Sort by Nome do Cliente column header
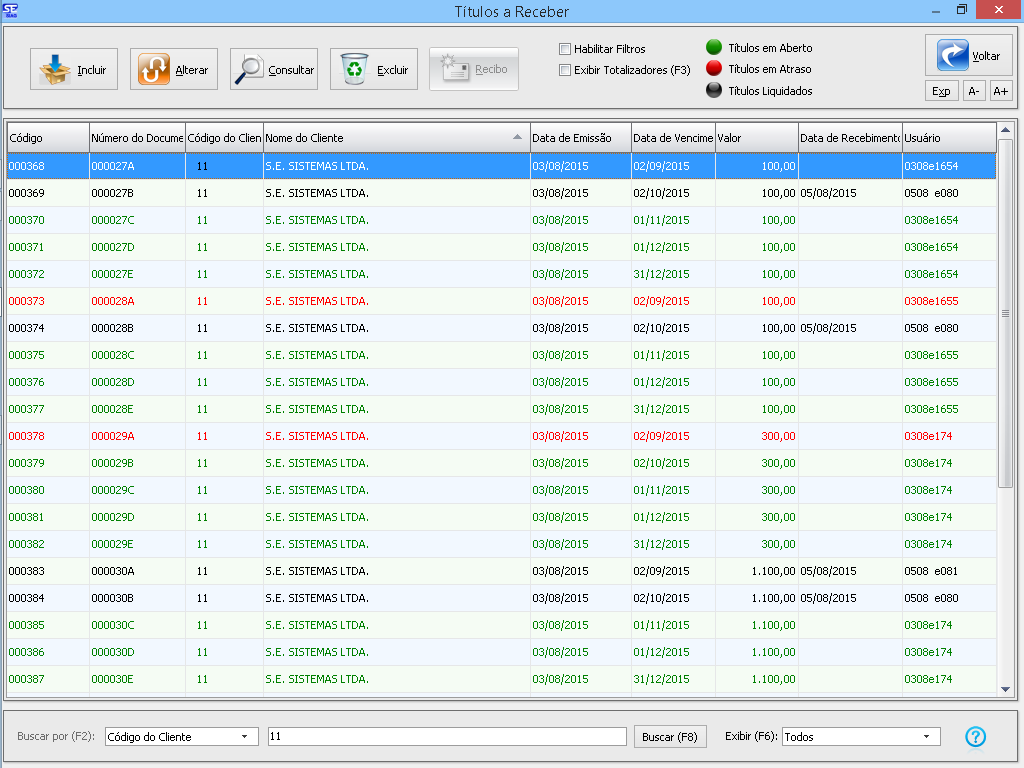 tap(395, 137)
